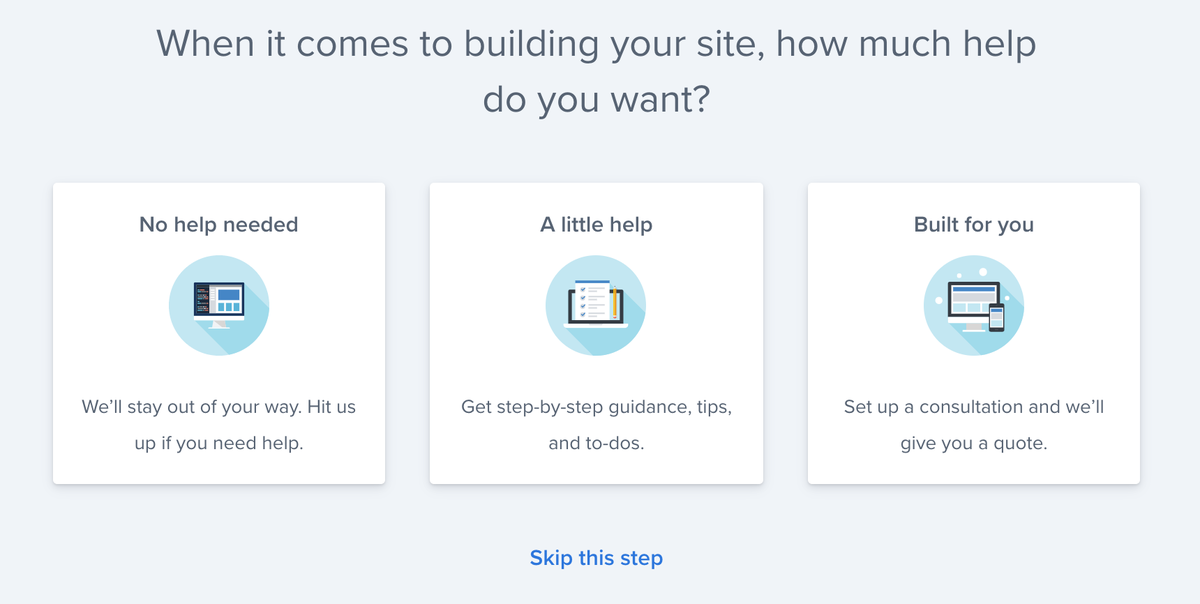Skip this step via the blue link
This screenshot has height=604, width=1200.
[596, 557]
